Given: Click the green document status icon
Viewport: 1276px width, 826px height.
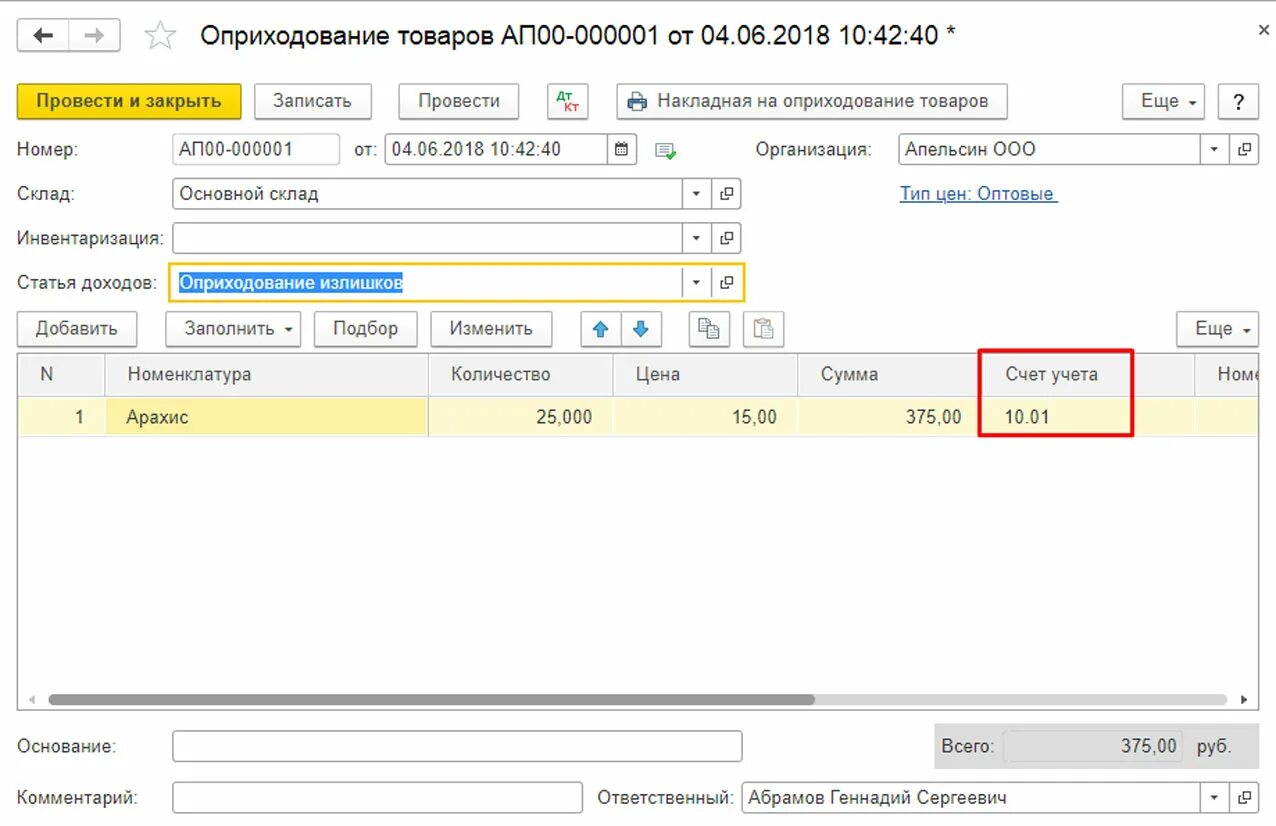Looking at the screenshot, I should (665, 151).
